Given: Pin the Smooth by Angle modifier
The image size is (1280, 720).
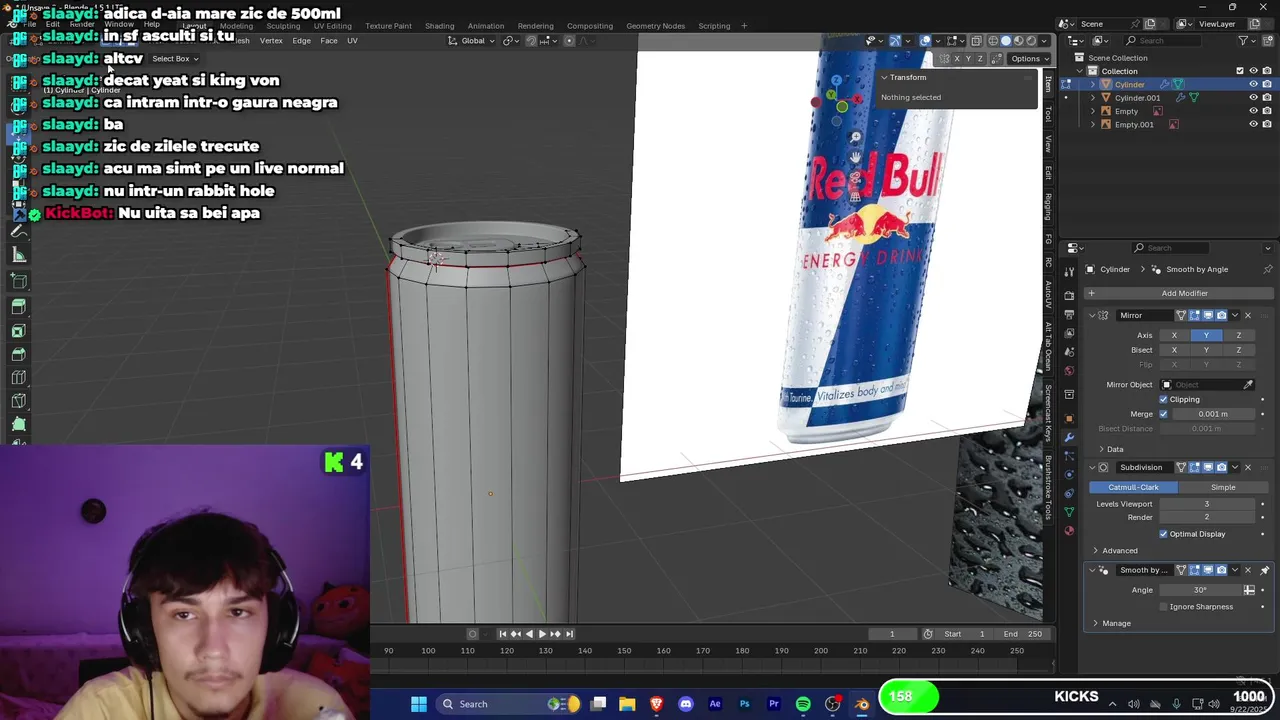Looking at the screenshot, I should pos(1264,570).
